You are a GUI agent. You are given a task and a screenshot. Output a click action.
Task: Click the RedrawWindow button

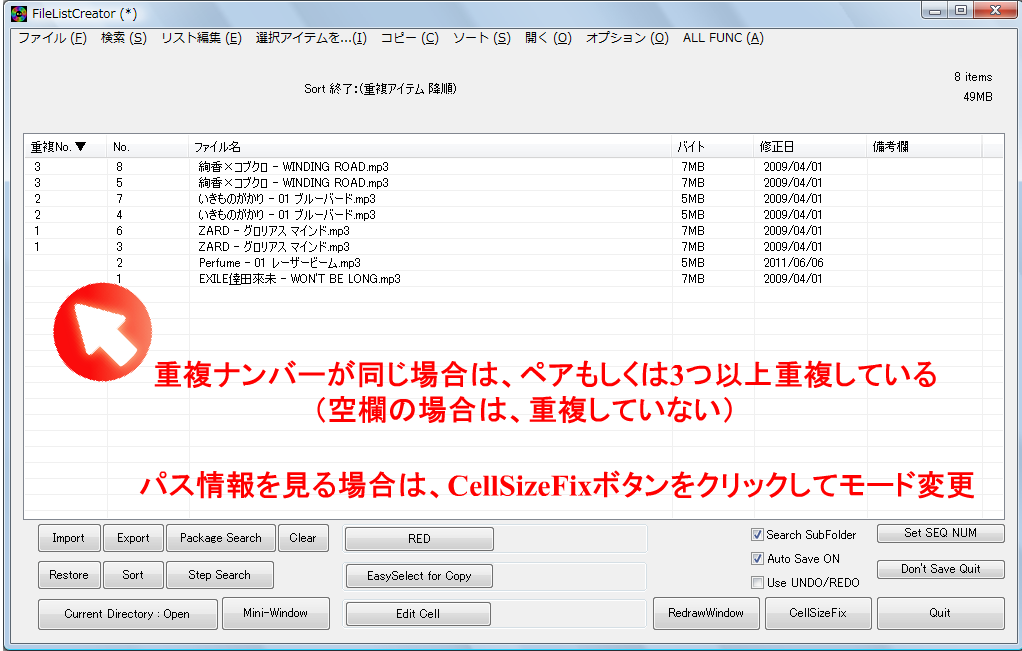coord(706,613)
